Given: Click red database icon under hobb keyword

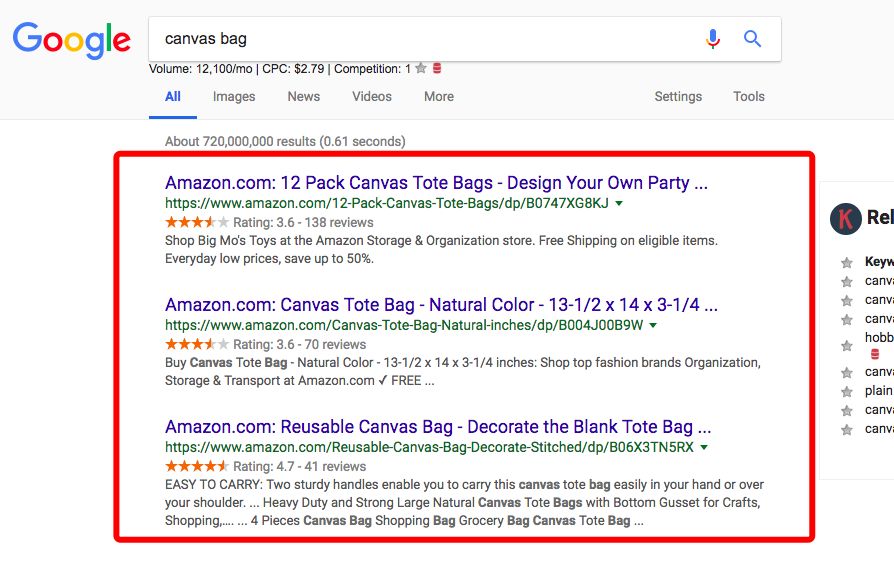Looking at the screenshot, I should 875,354.
